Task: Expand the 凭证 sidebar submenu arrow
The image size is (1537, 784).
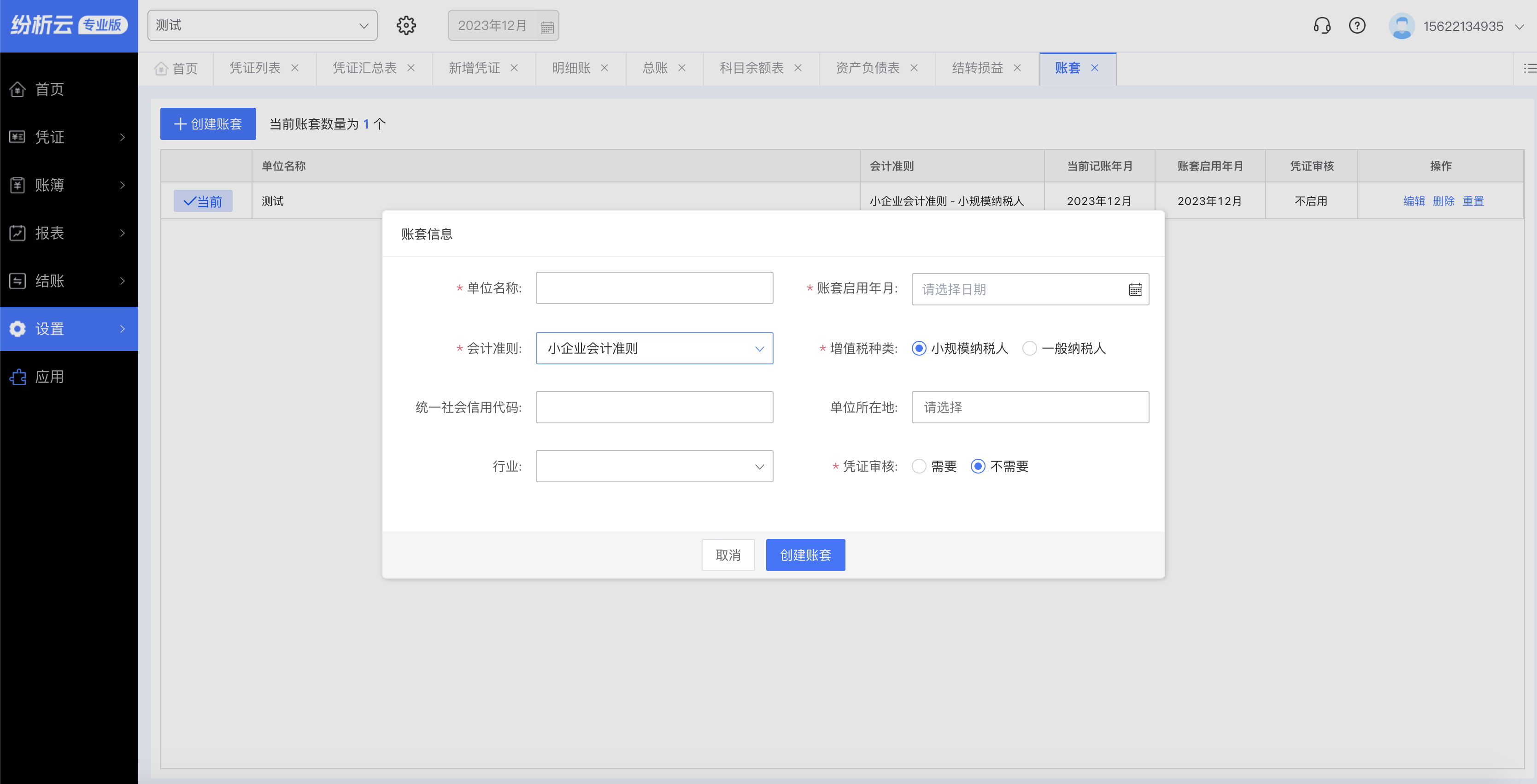Action: [122, 137]
